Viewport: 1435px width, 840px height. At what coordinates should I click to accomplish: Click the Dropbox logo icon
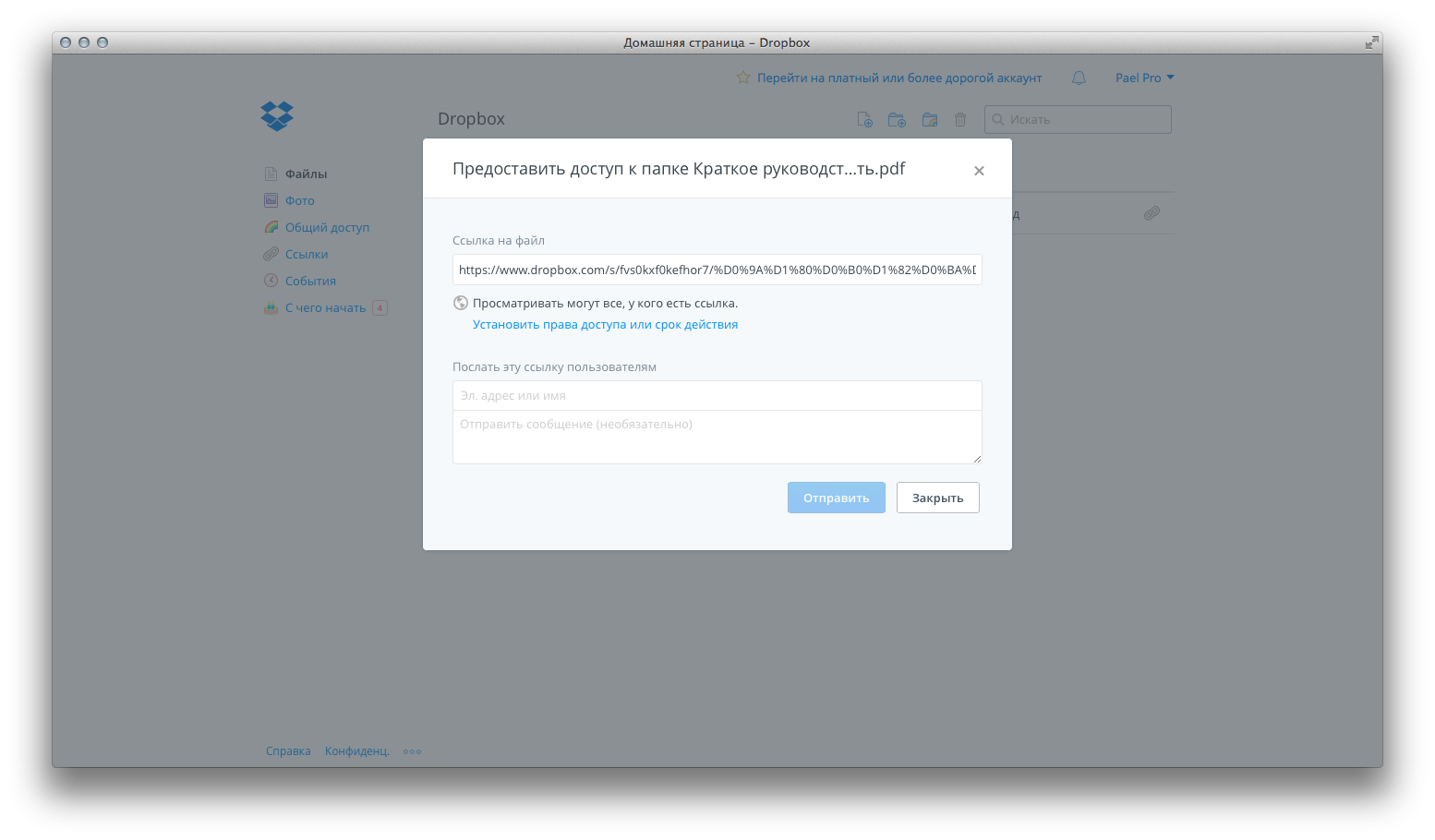coord(277,116)
